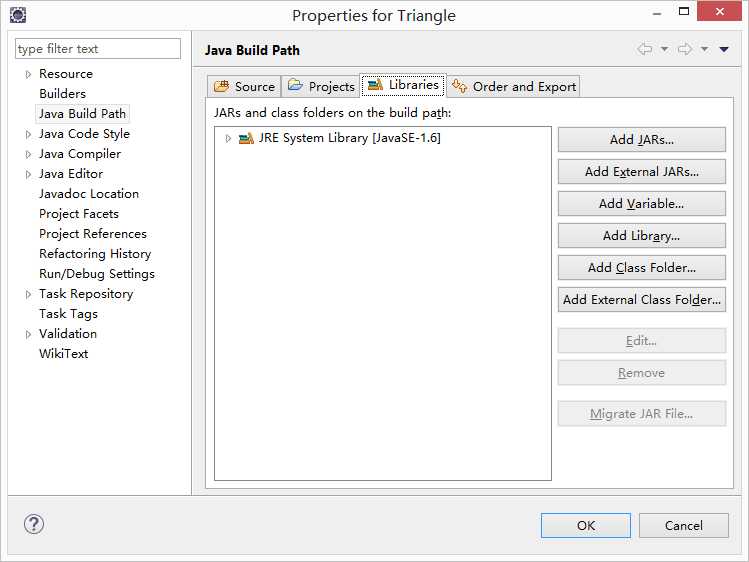Select Java Build Path in the tree
The width and height of the screenshot is (749, 562).
pyautogui.click(x=82, y=114)
